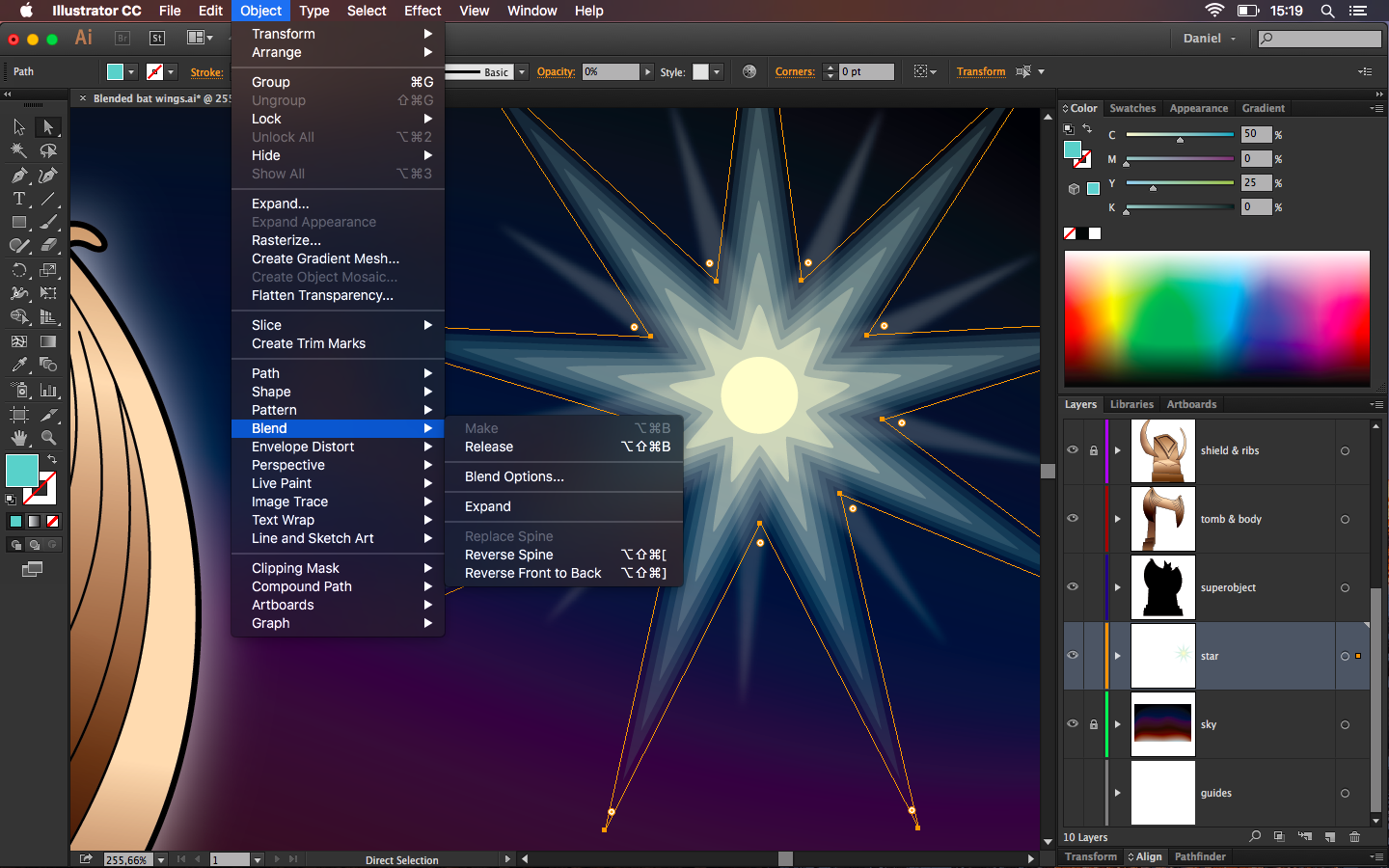Select the Line Segment tool
The width and height of the screenshot is (1389, 868).
coord(48,199)
